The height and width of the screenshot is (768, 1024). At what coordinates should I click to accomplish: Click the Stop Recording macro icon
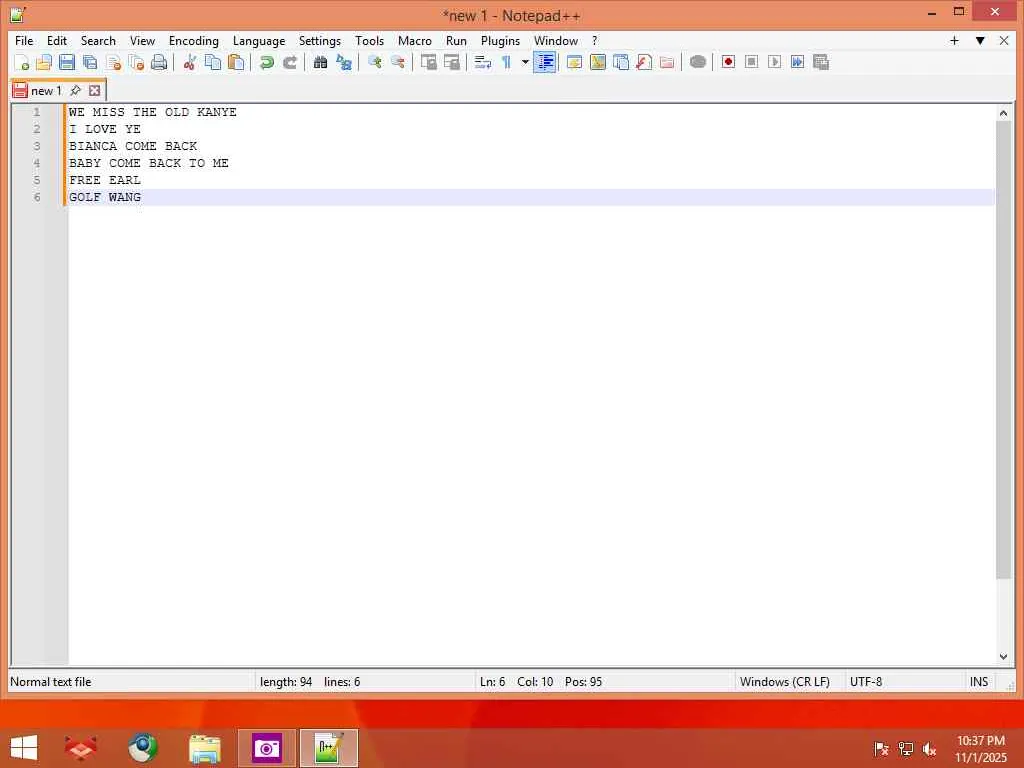pyautogui.click(x=751, y=62)
